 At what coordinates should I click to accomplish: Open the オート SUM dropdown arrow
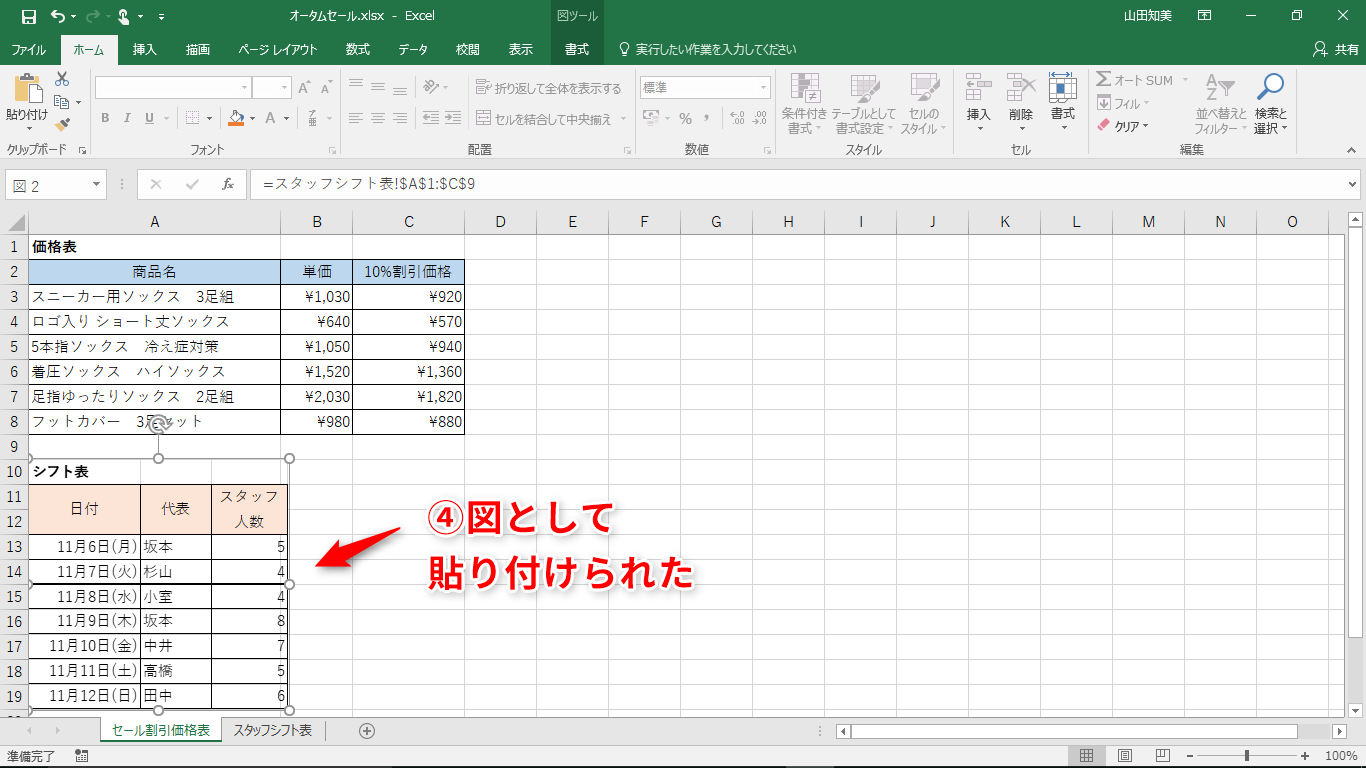(1185, 80)
